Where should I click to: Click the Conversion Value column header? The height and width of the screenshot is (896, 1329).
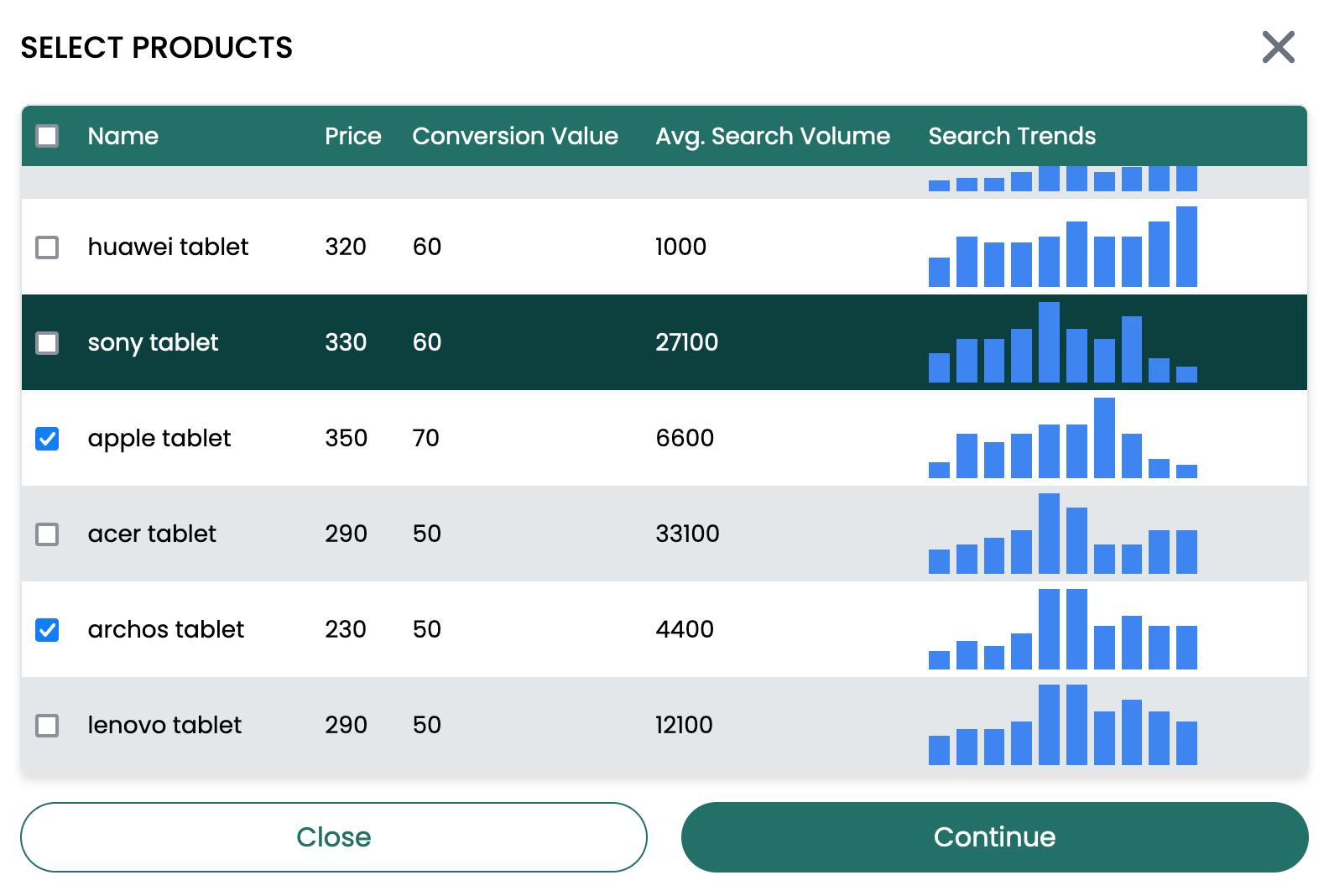[515, 136]
